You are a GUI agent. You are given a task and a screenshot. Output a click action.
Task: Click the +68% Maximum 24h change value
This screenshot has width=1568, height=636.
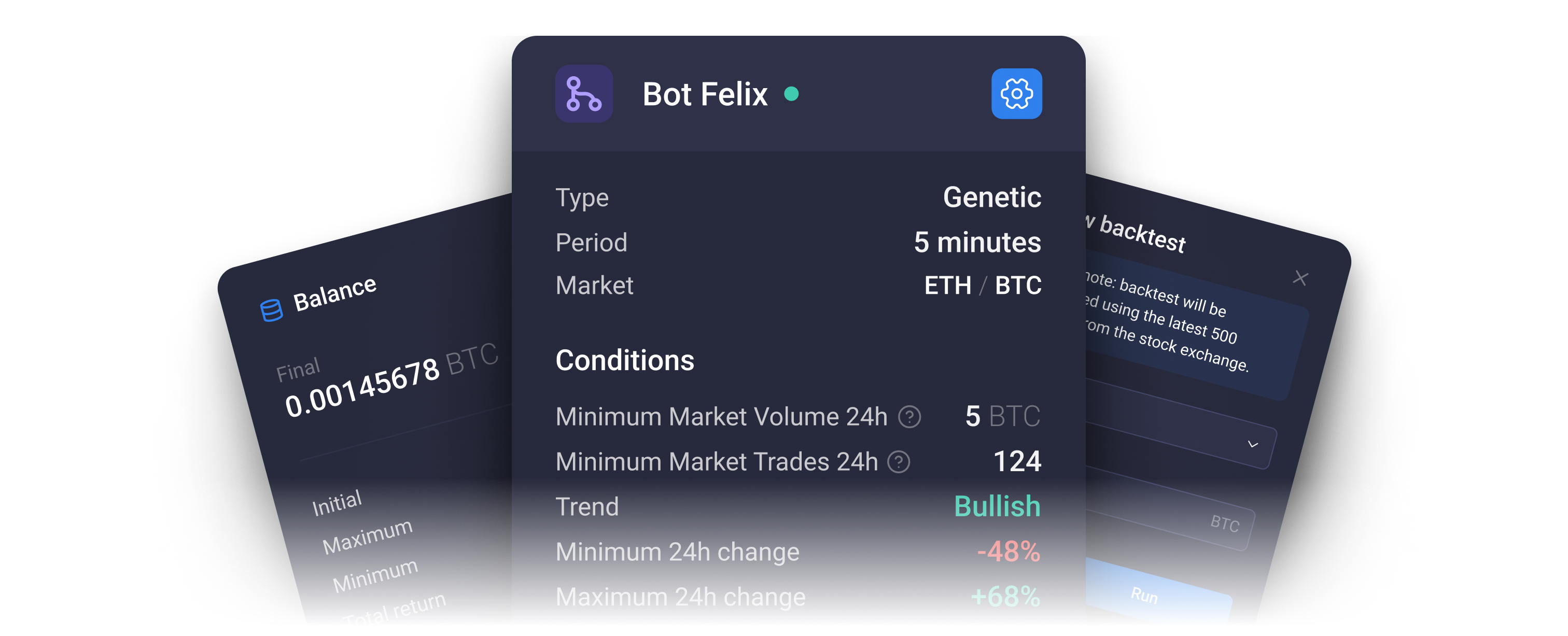pos(1004,597)
